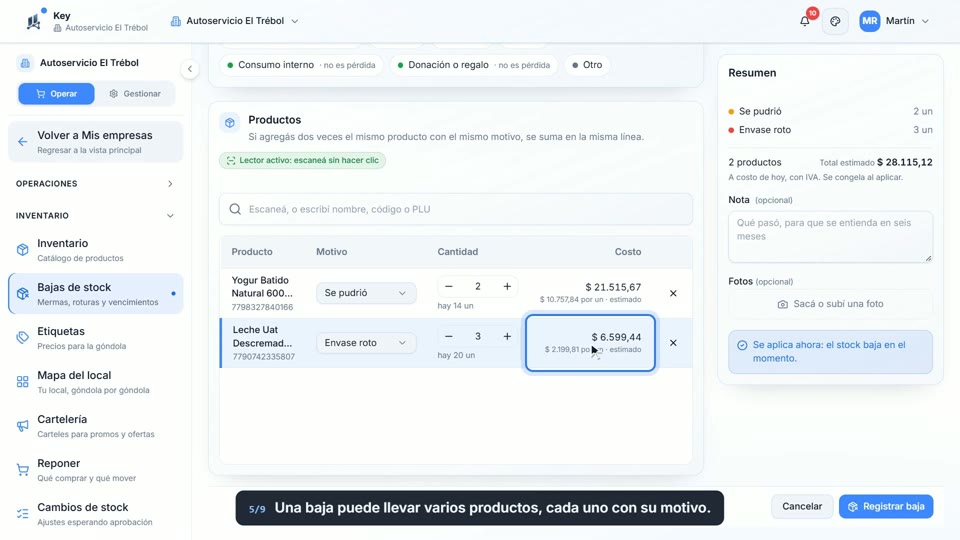960x540 pixels.
Task: Click the Productos section cube icon
Action: [230, 122]
